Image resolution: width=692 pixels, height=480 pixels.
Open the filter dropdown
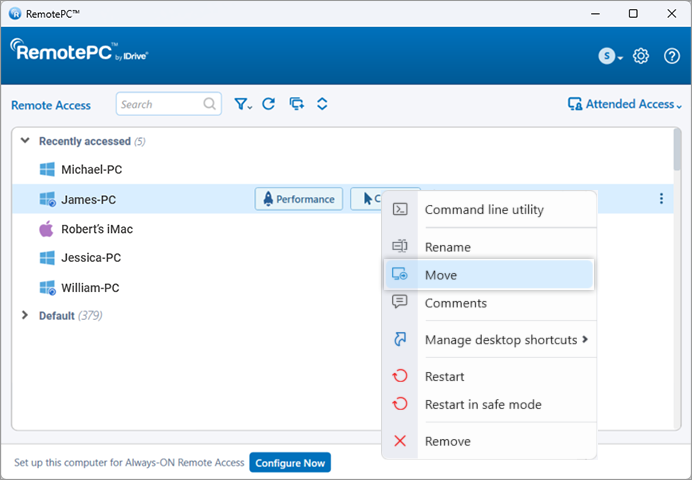pos(242,104)
